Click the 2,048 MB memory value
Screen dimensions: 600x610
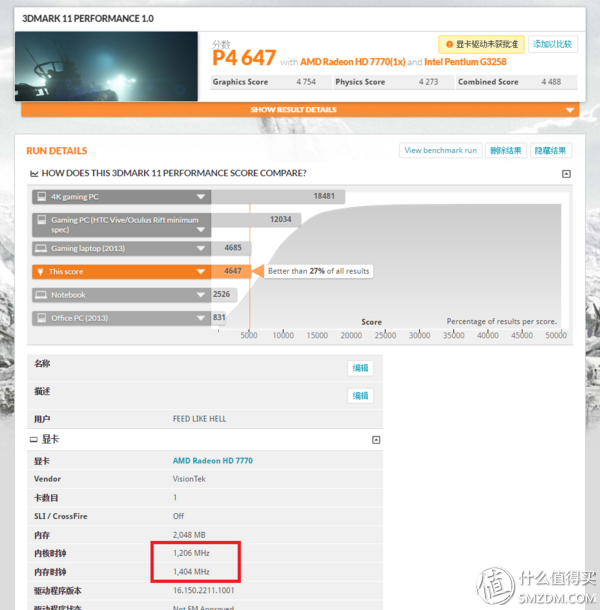[x=189, y=535]
